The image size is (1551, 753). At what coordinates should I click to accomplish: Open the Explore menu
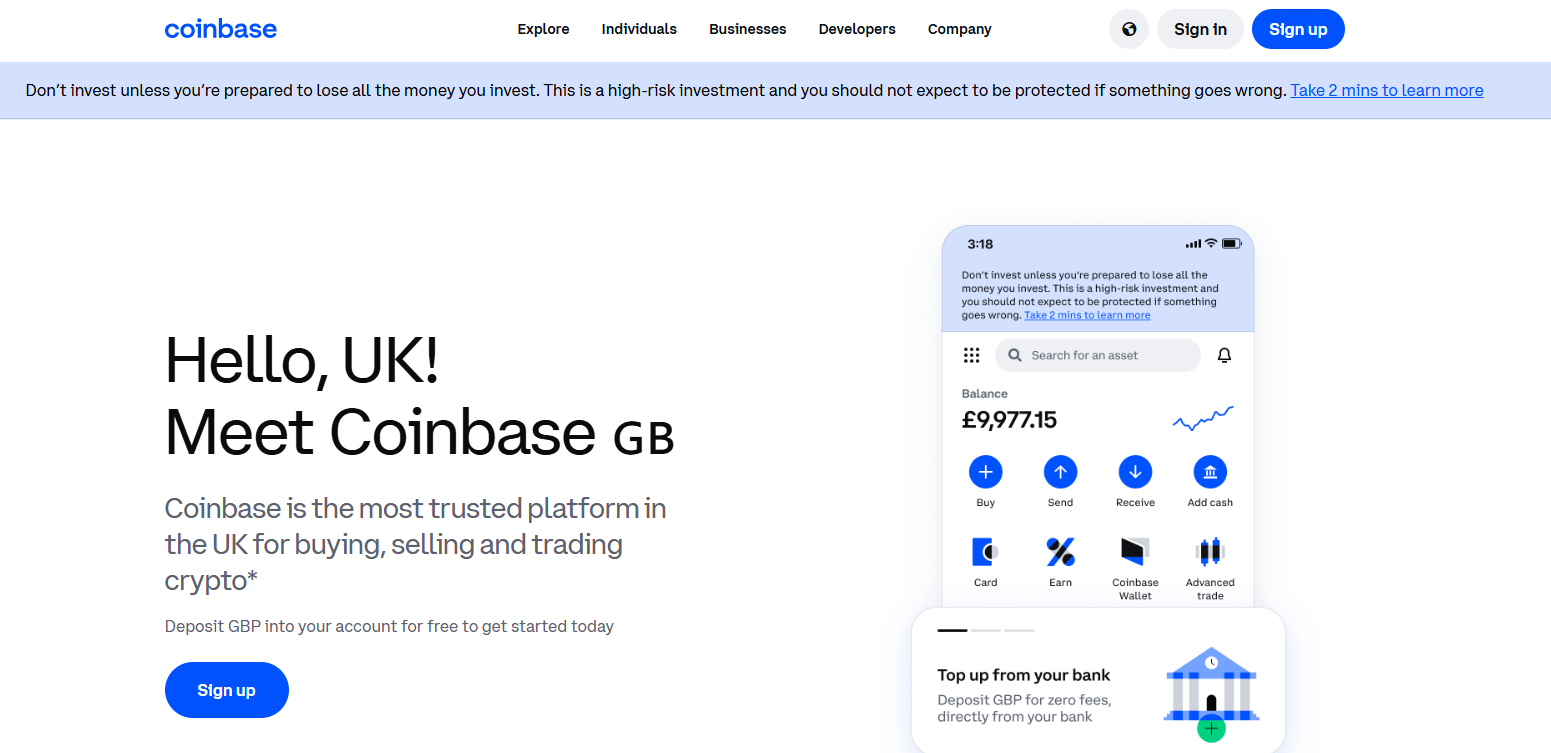tap(543, 29)
